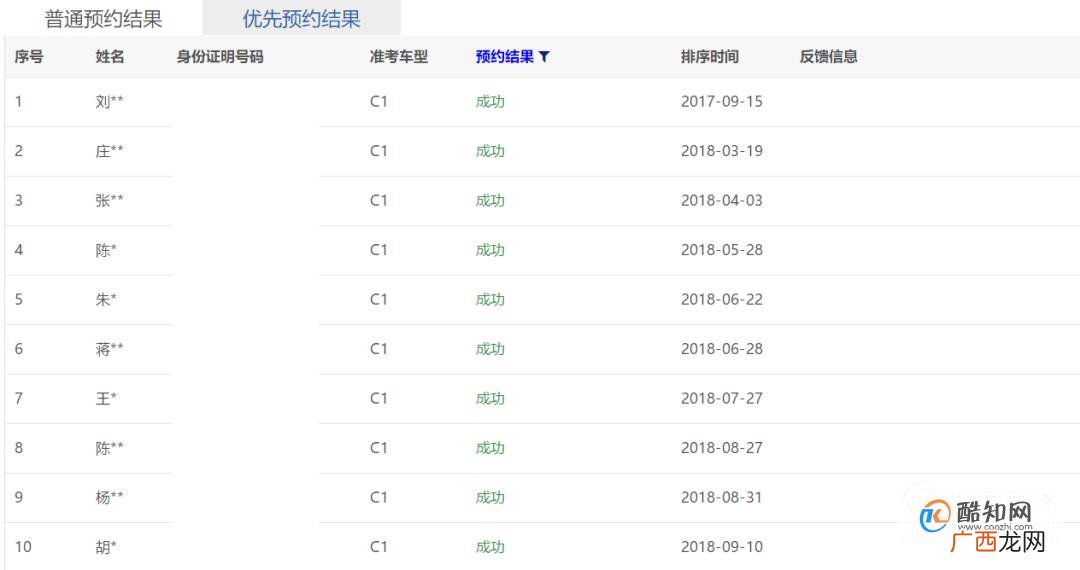Viewport: 1080px width, 570px height.
Task: Click the 姓名 column header
Action: 110,56
